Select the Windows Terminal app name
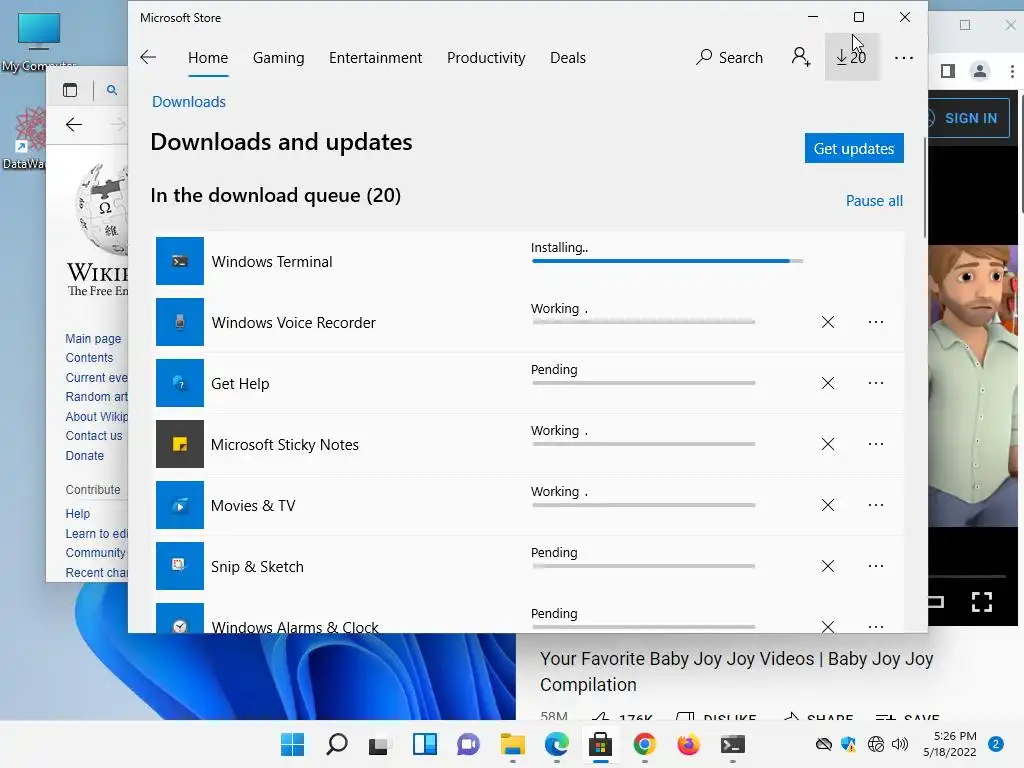 pyautogui.click(x=272, y=262)
